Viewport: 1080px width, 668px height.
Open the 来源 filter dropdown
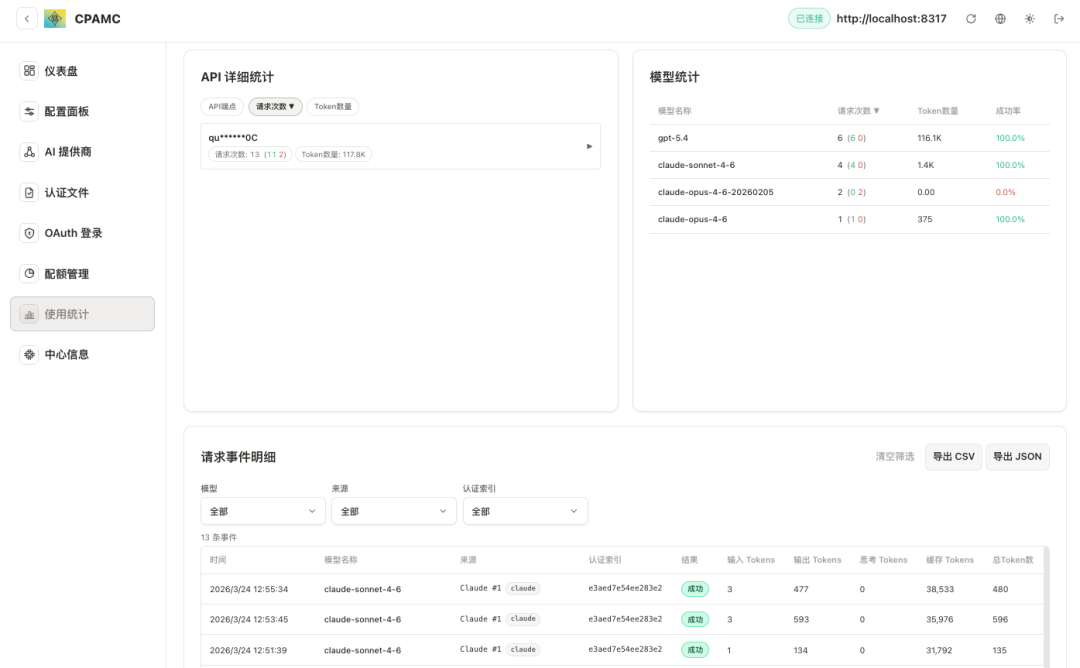393,511
